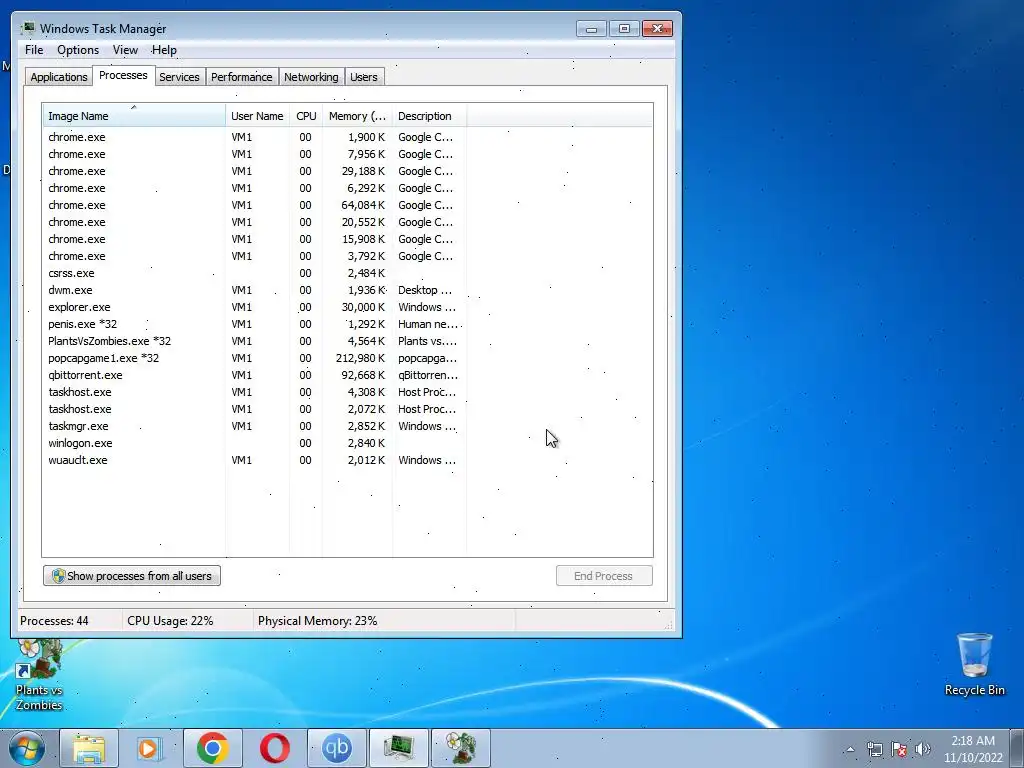Select Plants vs Zombies desktop shortcut
This screenshot has width=1024, height=768.
tap(39, 675)
